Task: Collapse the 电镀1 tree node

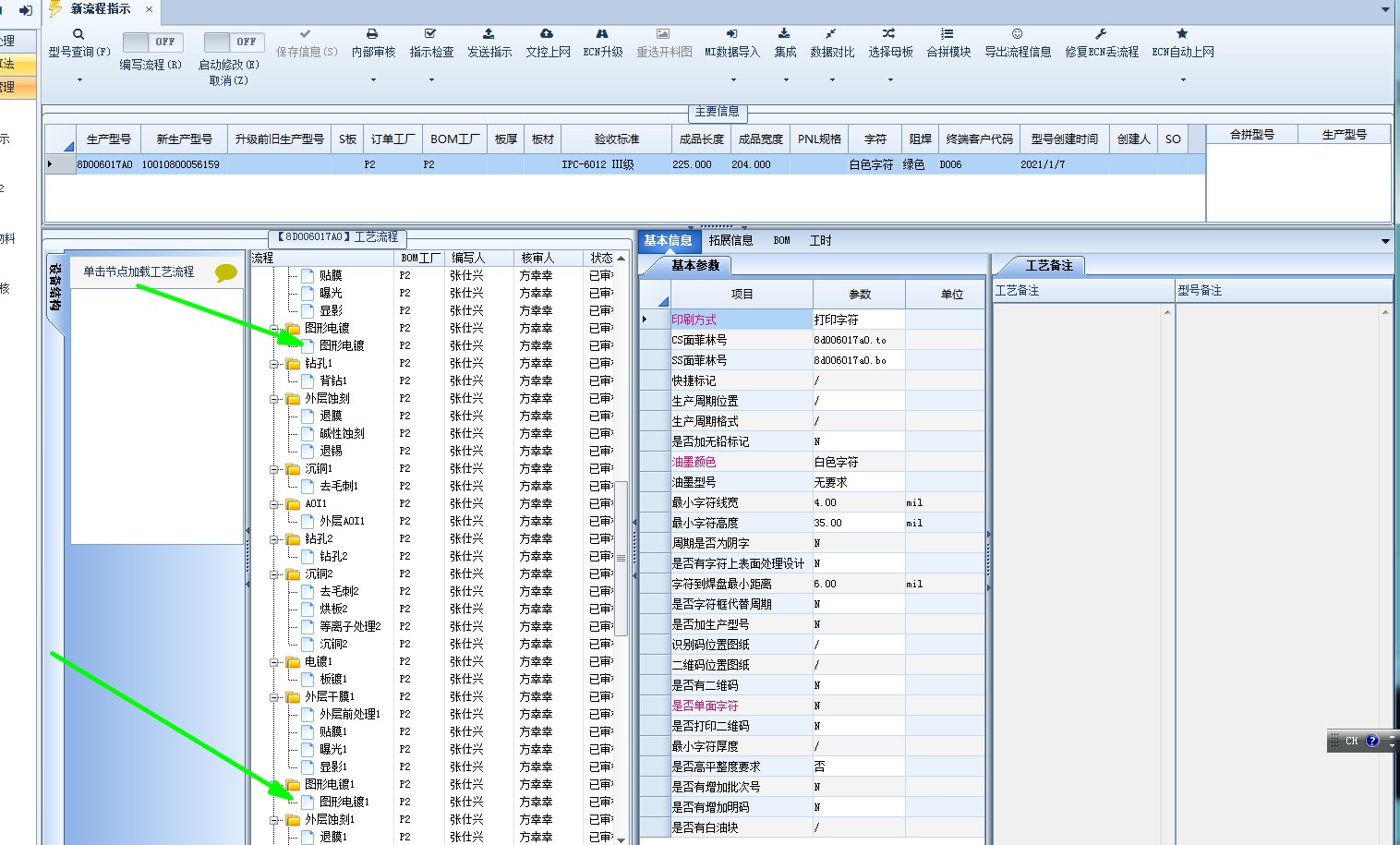Action: tap(274, 662)
